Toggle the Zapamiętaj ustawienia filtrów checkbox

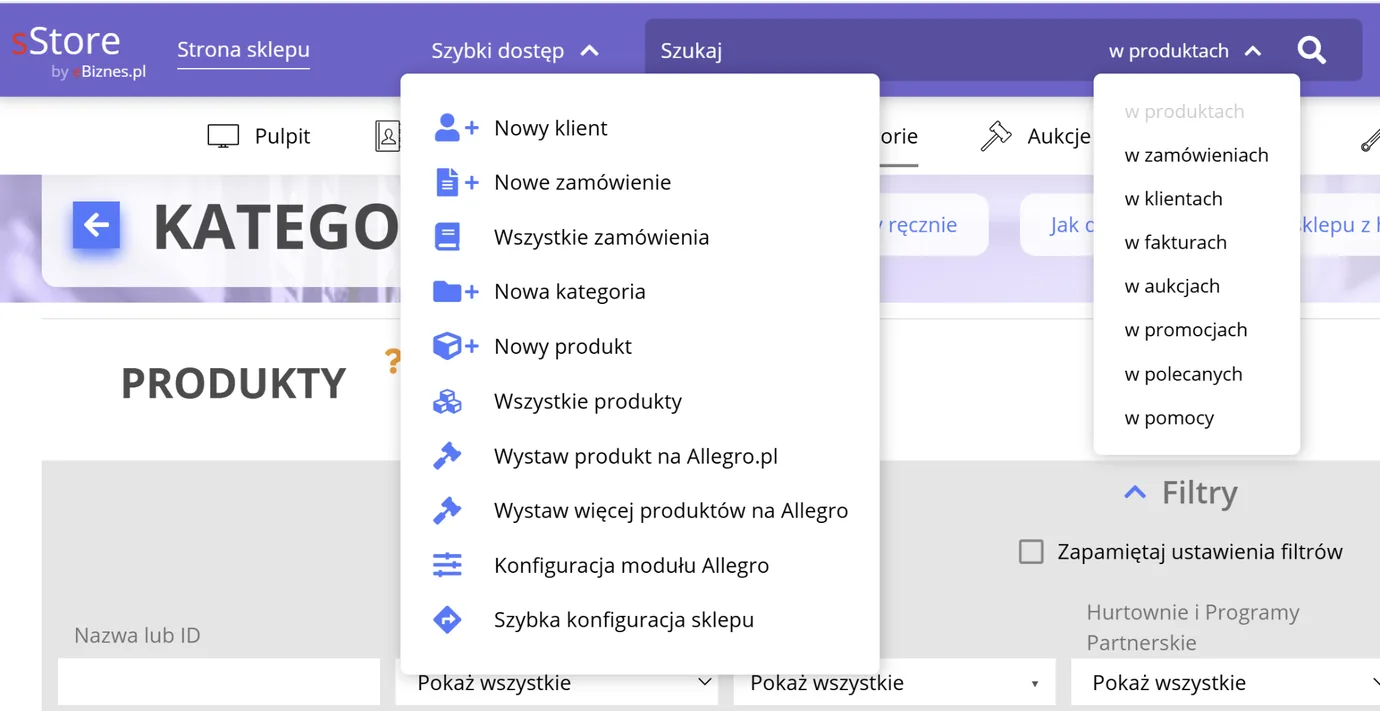pyautogui.click(x=1031, y=551)
